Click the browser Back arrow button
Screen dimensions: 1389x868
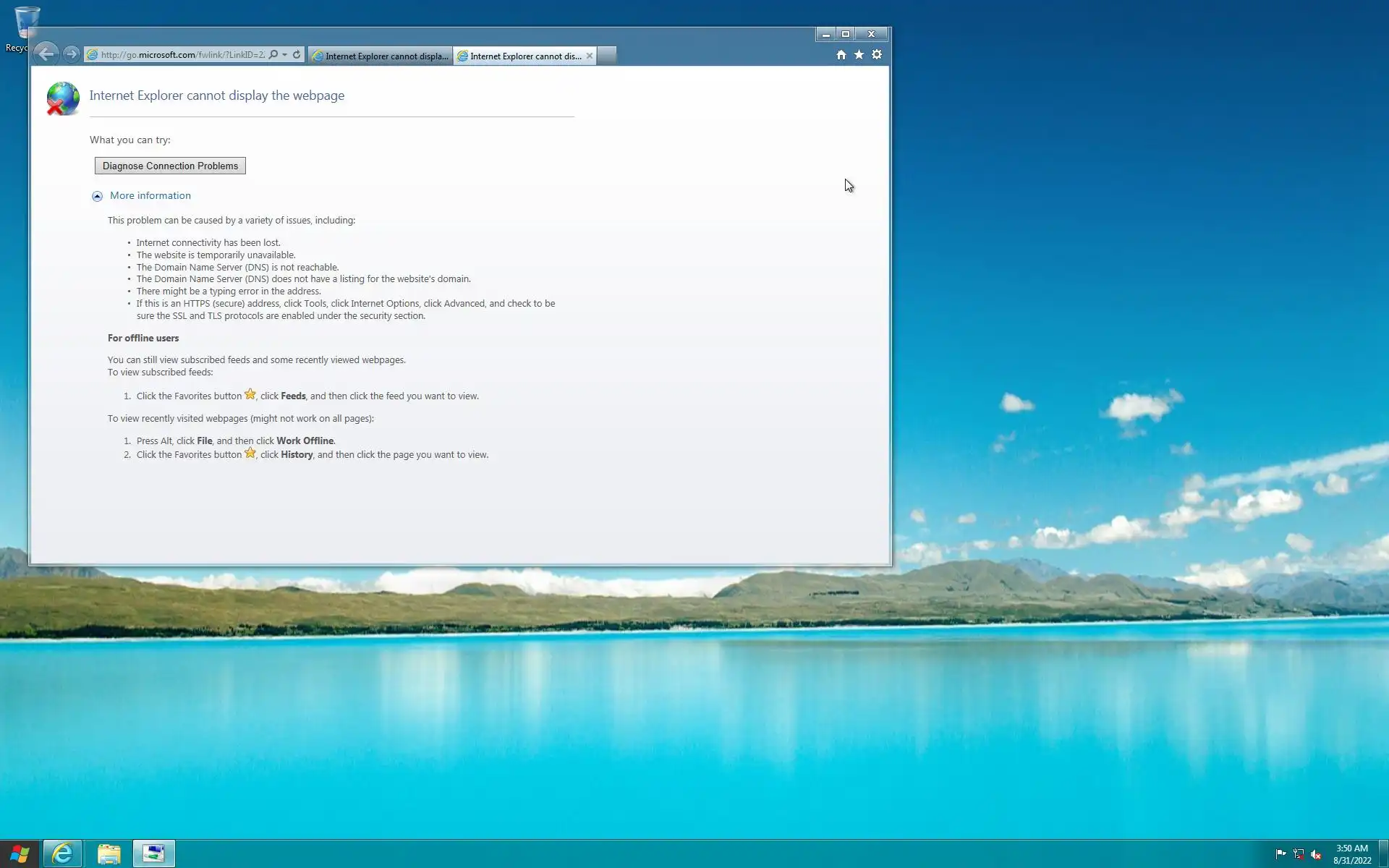coord(46,54)
